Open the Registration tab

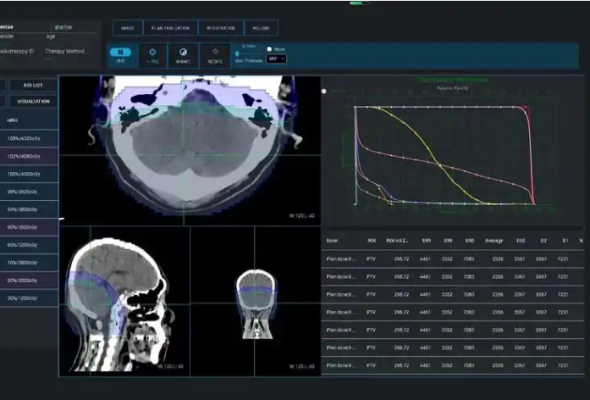coord(221,28)
